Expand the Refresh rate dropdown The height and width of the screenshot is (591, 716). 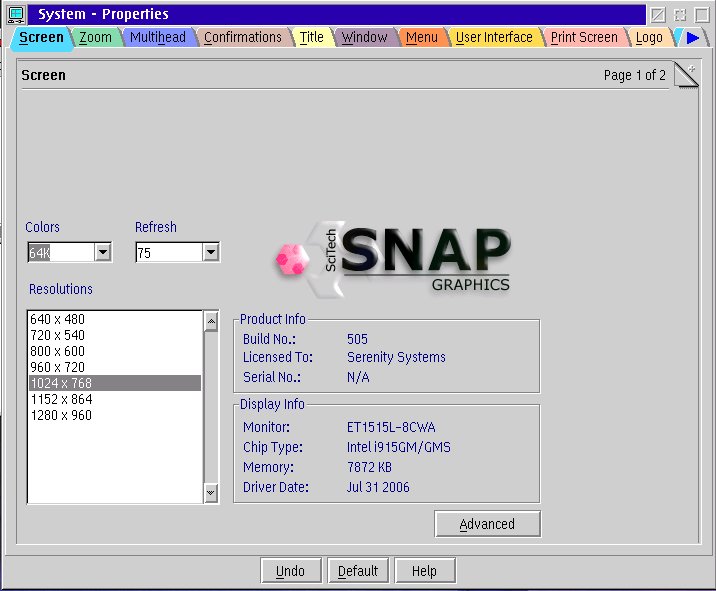[x=210, y=253]
